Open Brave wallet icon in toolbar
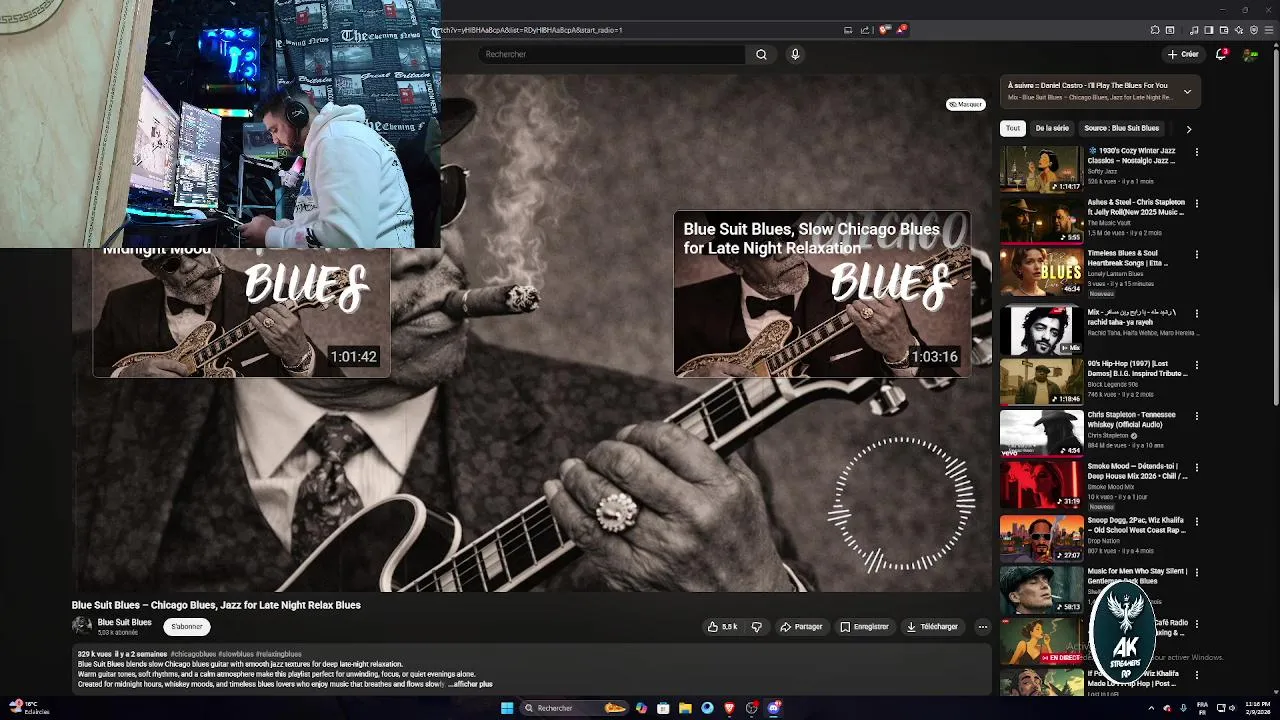The height and width of the screenshot is (720, 1280). click(x=1224, y=30)
